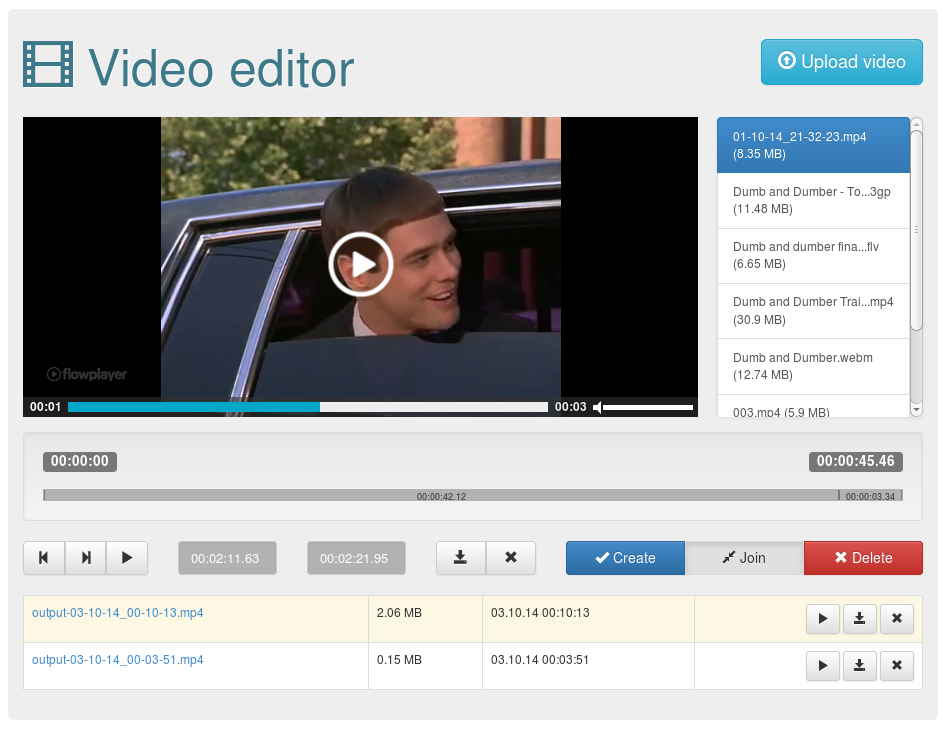
Task: Mute the player using the speaker icon
Action: (x=597, y=408)
